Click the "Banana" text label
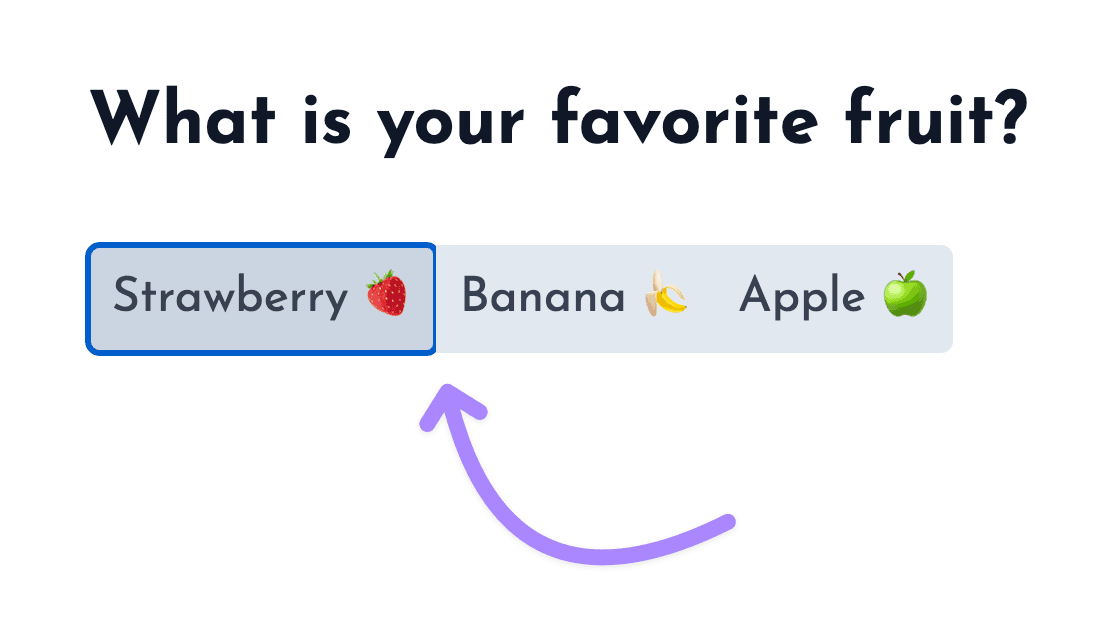 pyautogui.click(x=543, y=298)
